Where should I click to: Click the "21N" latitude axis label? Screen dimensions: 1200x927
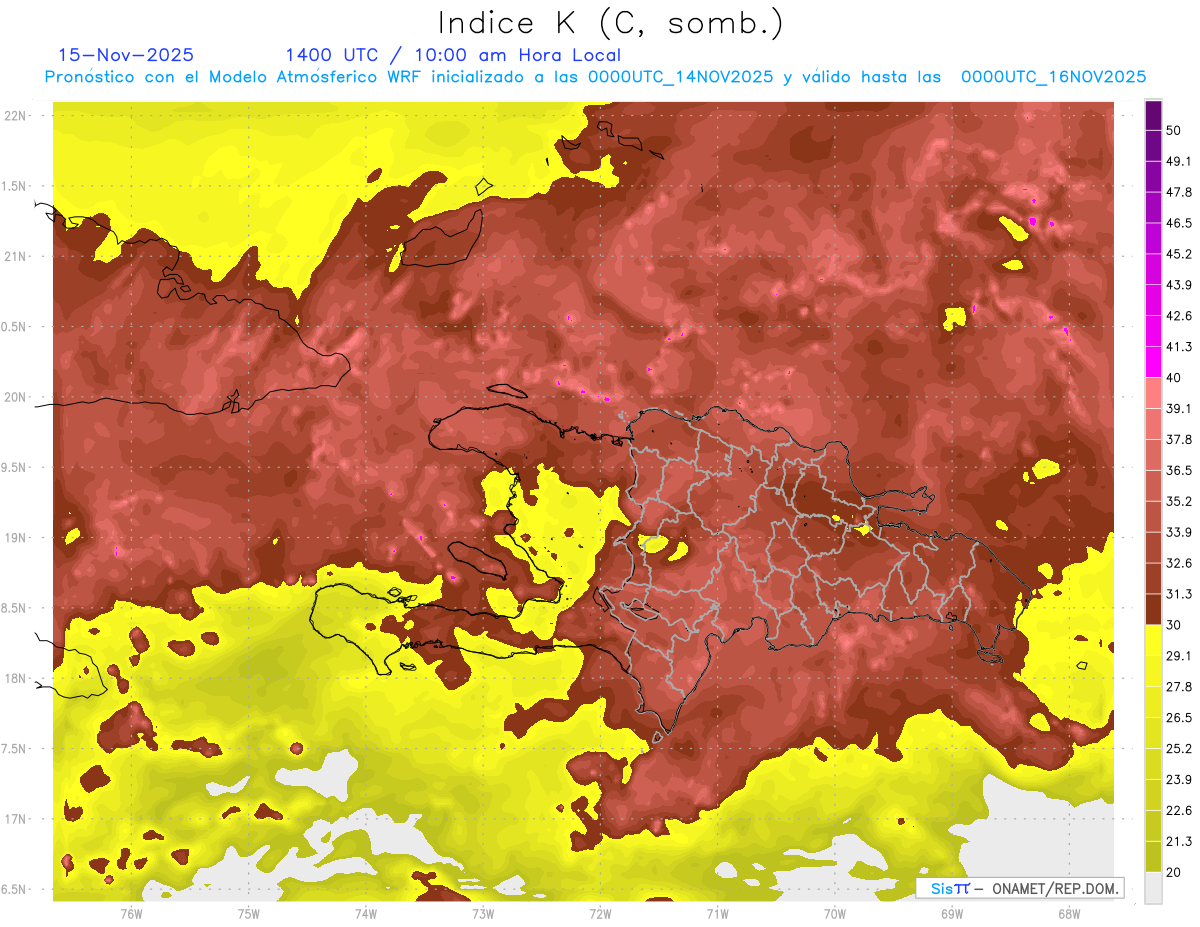15,257
